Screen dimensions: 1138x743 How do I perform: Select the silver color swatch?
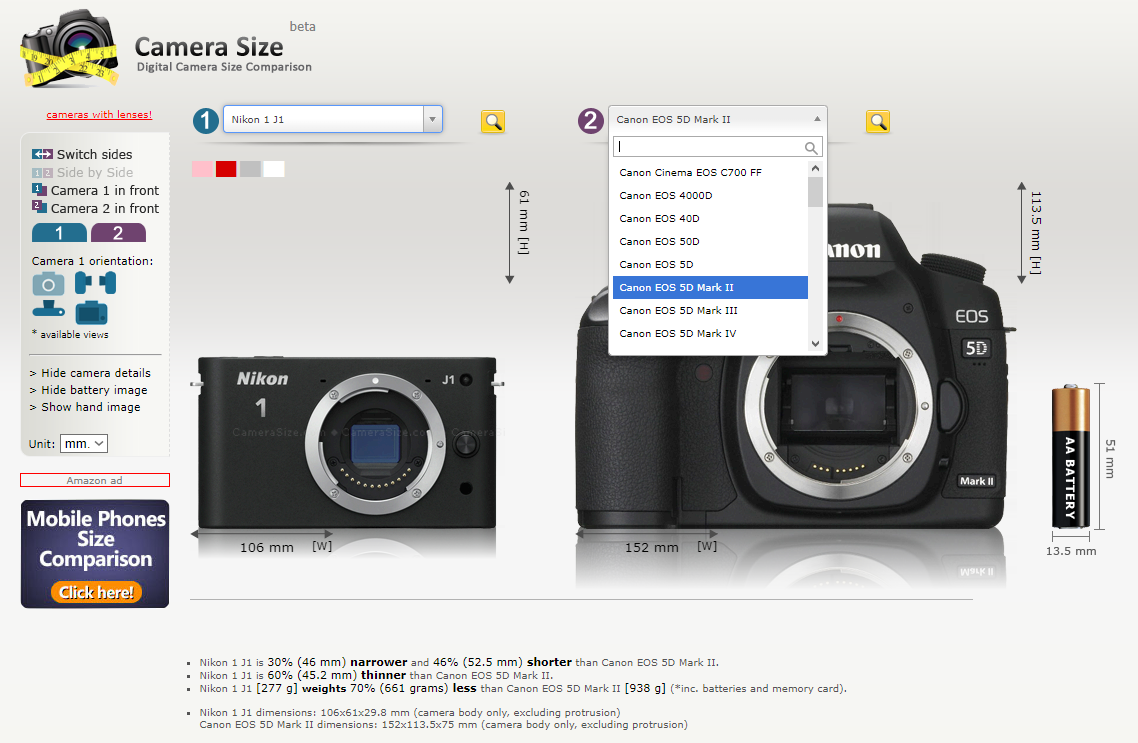[x=250, y=169]
